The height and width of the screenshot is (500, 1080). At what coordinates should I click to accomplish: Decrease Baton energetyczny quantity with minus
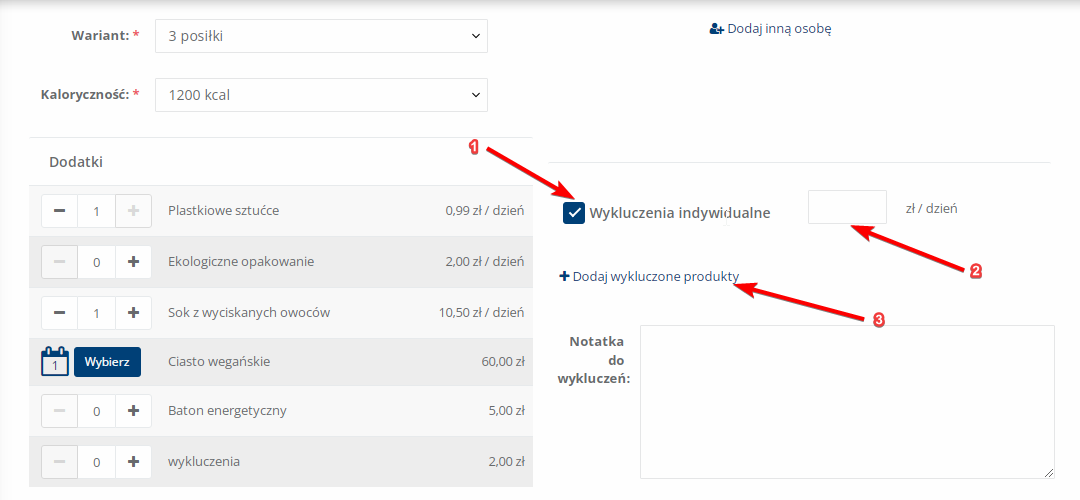pos(59,411)
